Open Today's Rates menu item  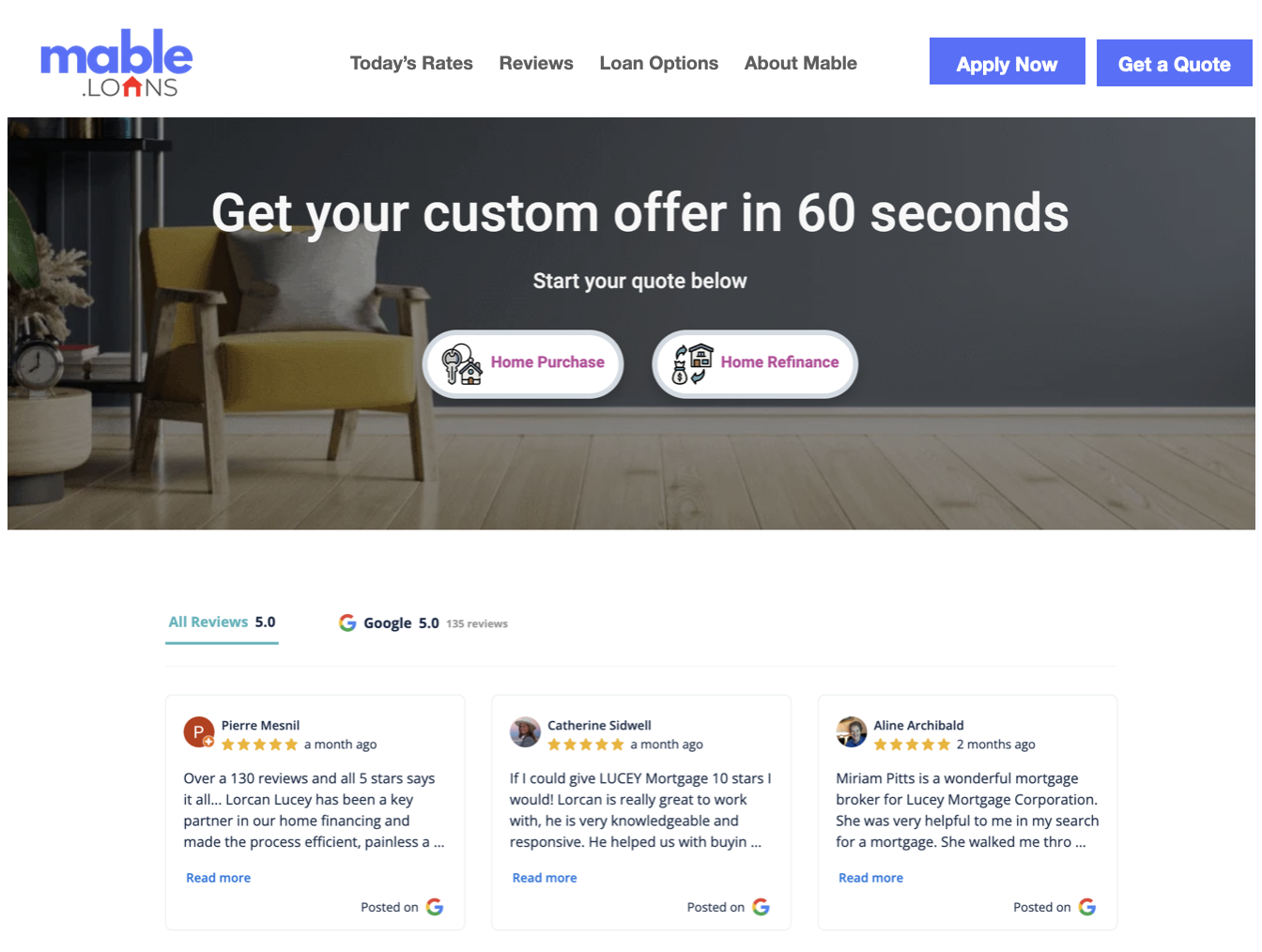point(411,63)
